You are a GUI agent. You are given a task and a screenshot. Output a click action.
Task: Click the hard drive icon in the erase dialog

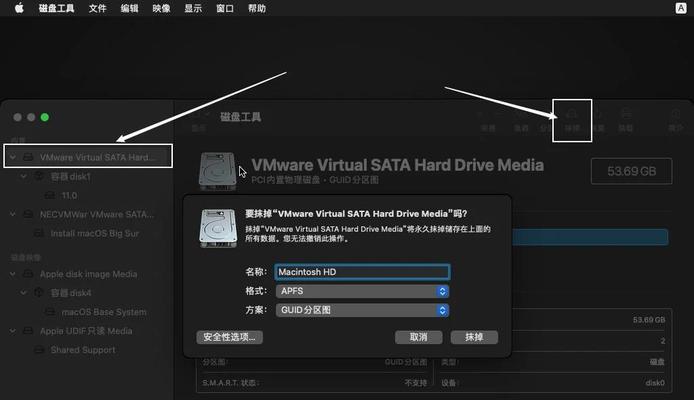(x=218, y=228)
